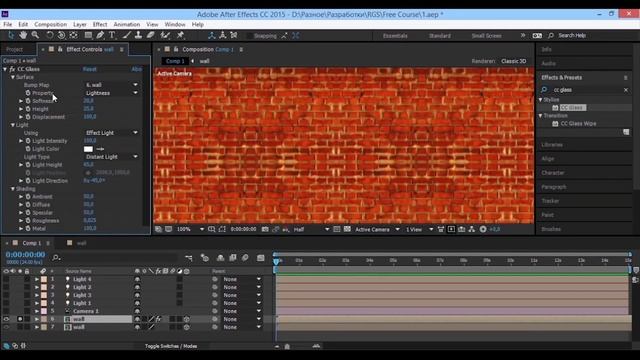This screenshot has height=360, width=640.
Task: Open the Composition menu
Action: 50,24
